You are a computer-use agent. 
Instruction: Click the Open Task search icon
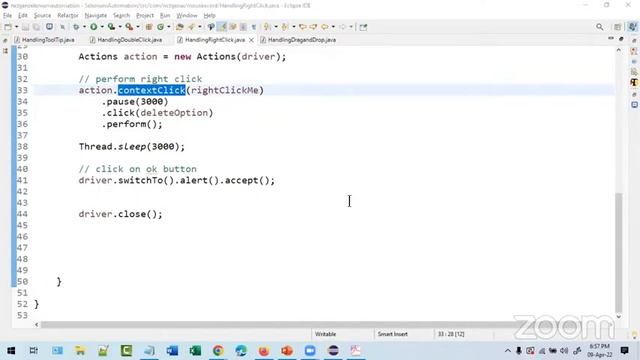(191, 27)
